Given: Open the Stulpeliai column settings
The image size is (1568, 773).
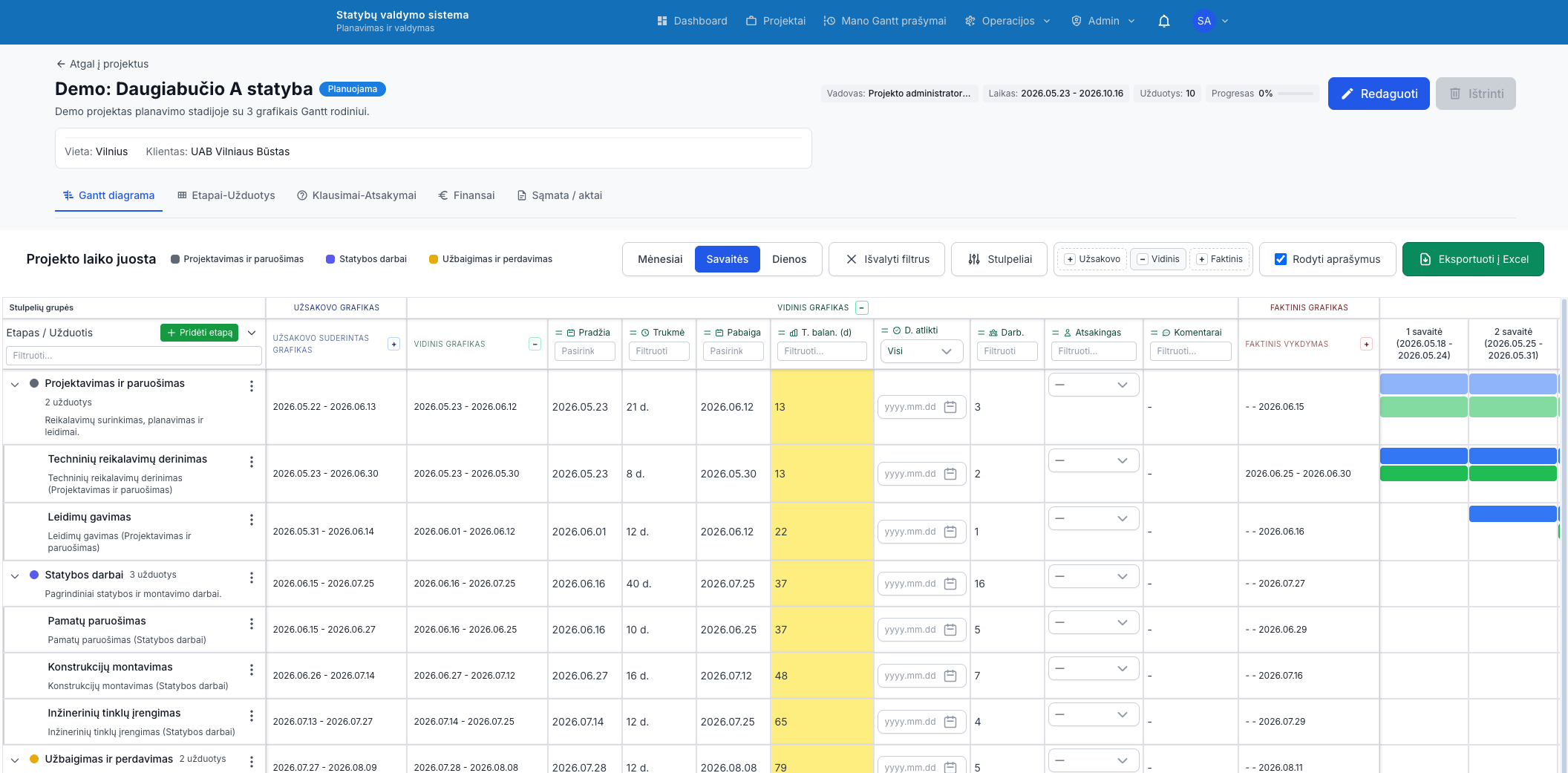Looking at the screenshot, I should click(999, 259).
